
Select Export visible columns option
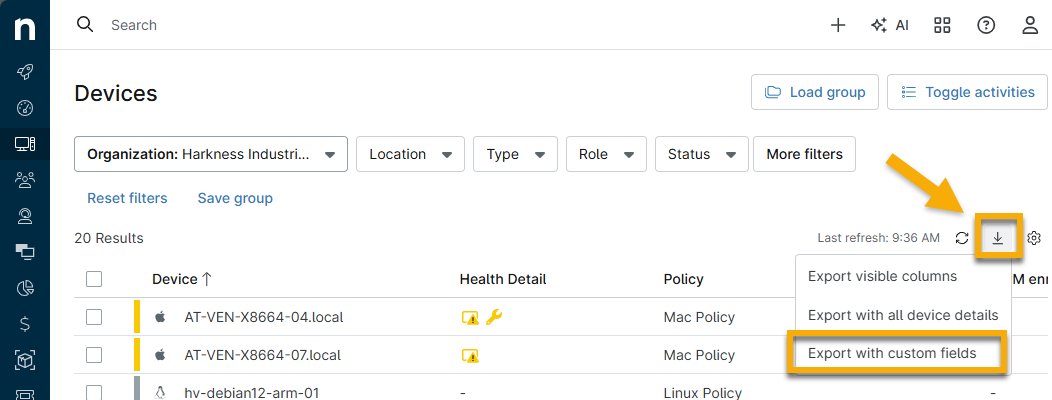pos(882,276)
